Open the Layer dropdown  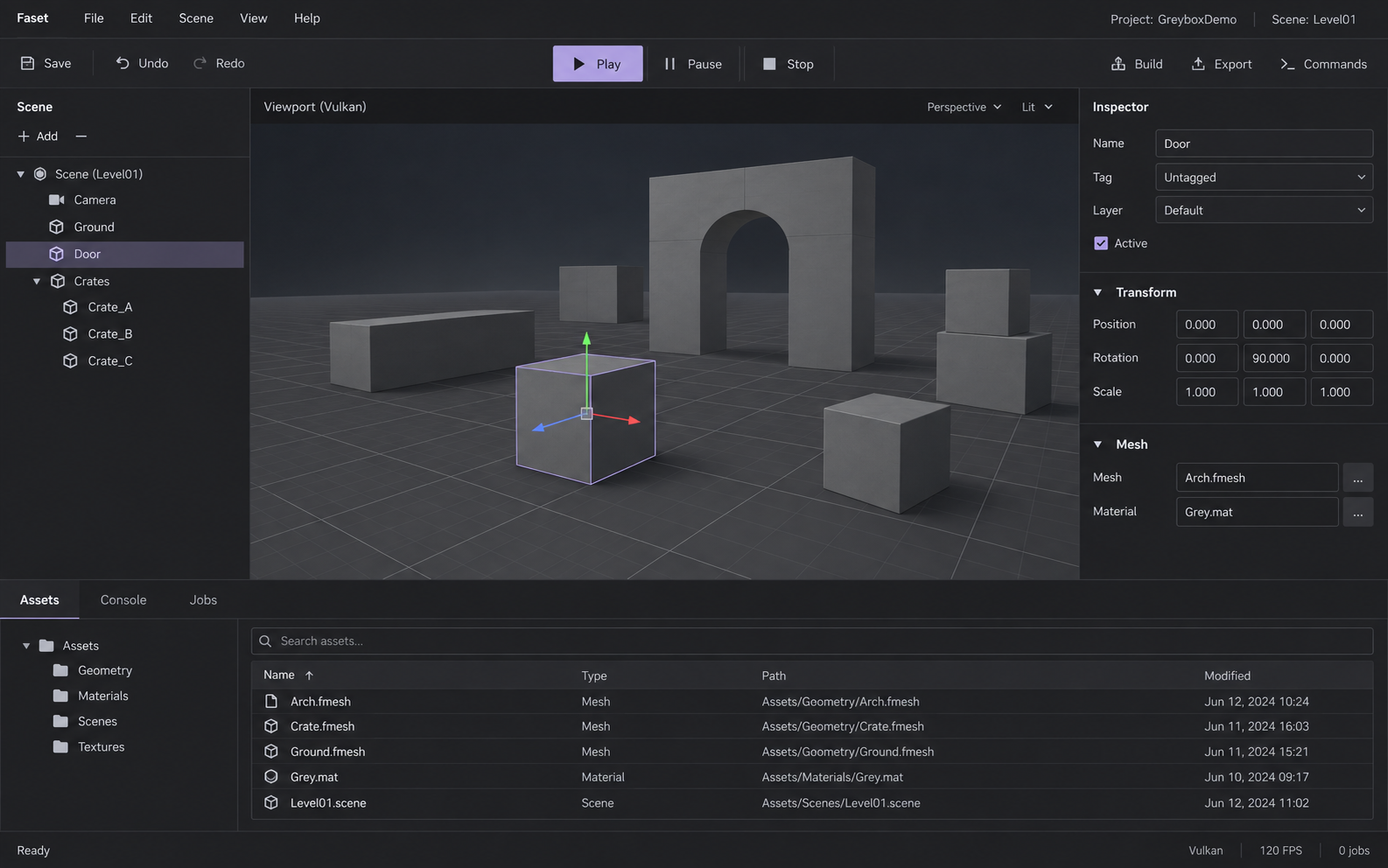1264,210
